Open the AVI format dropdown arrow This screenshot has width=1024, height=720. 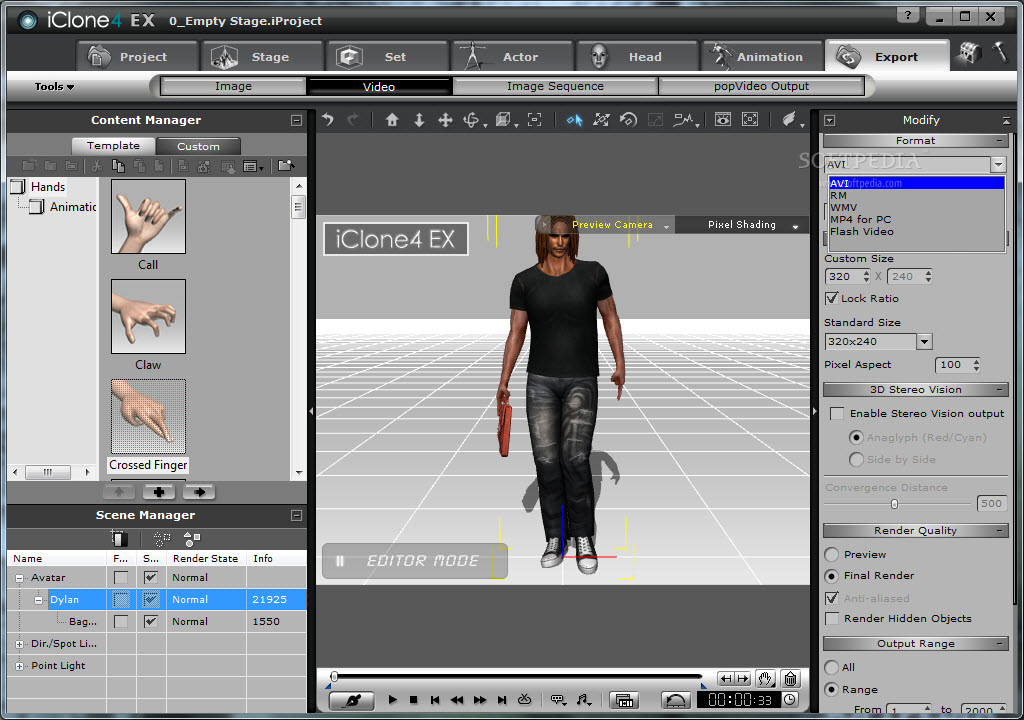click(x=998, y=164)
